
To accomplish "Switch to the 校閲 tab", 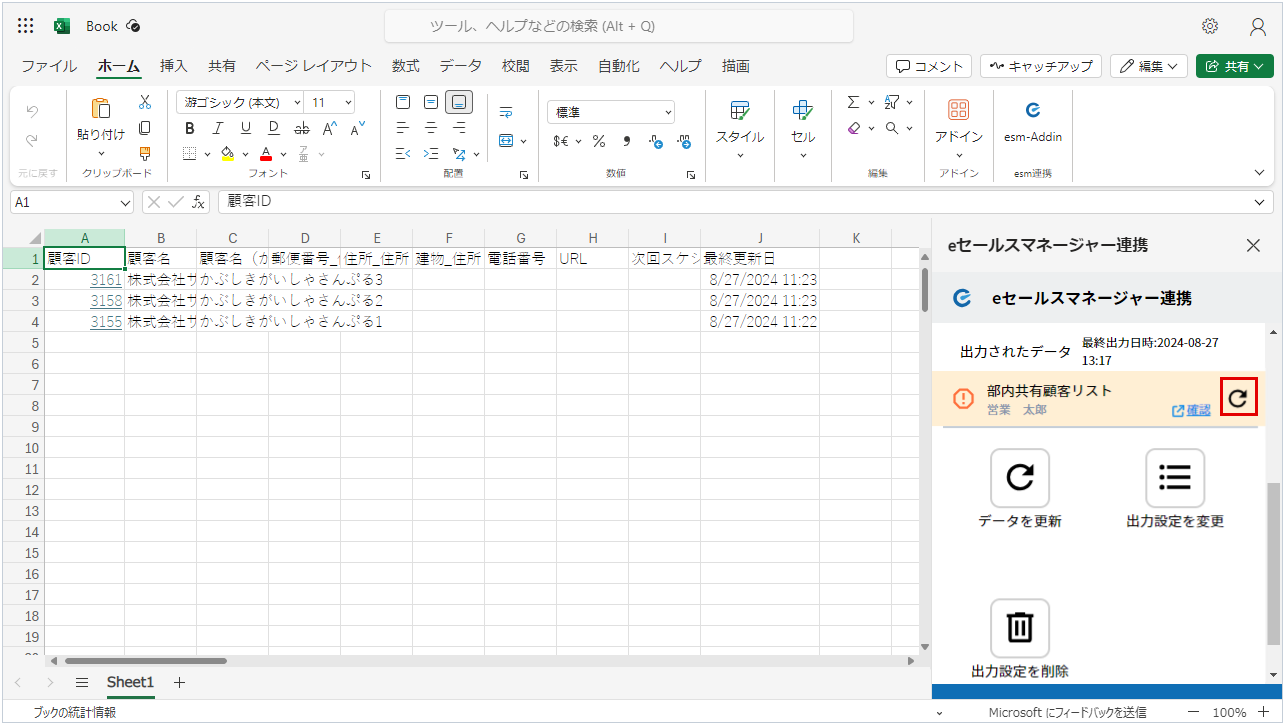I will 516,66.
